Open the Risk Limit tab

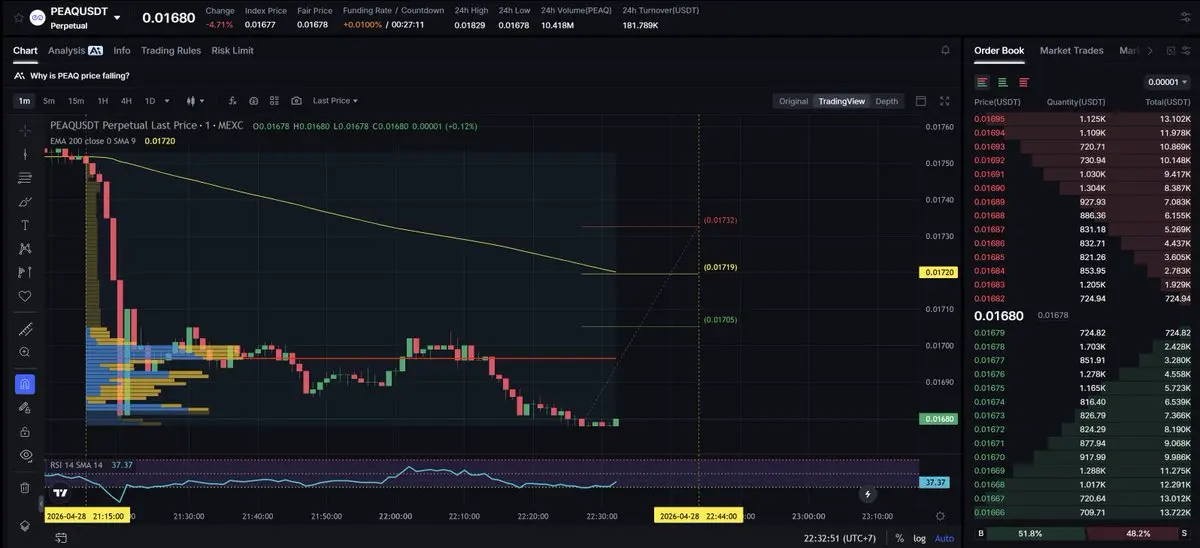pyautogui.click(x=233, y=50)
